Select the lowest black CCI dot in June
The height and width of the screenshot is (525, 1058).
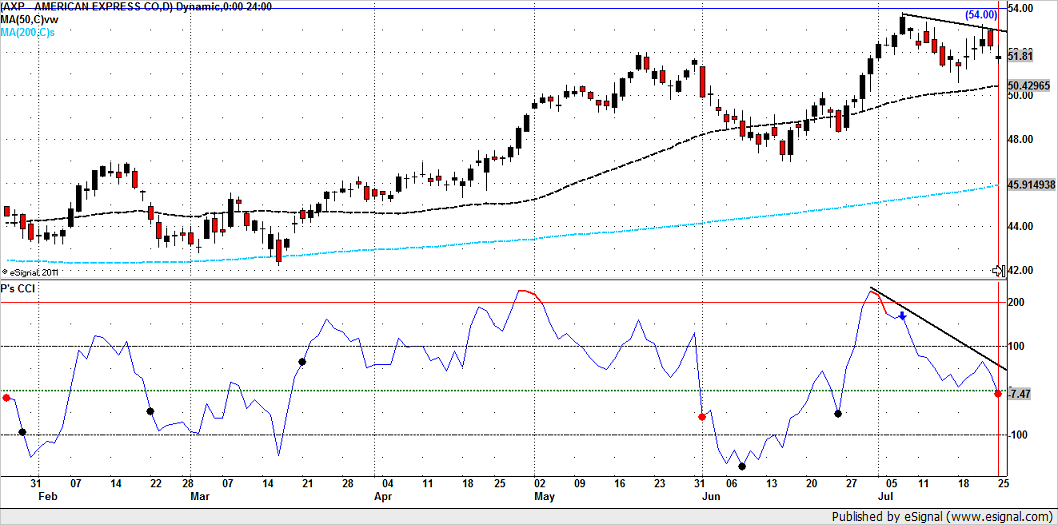[742, 466]
